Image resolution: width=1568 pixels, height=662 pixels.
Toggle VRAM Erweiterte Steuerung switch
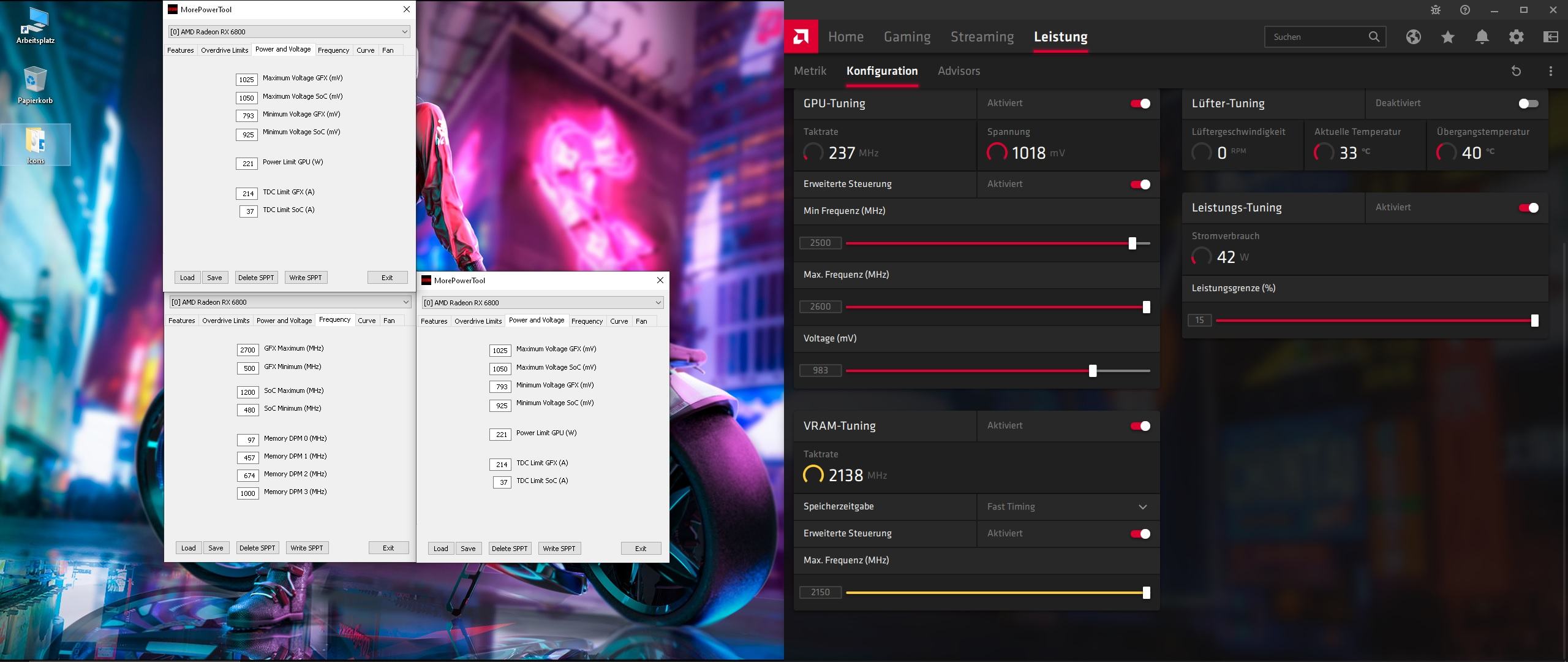(1140, 534)
